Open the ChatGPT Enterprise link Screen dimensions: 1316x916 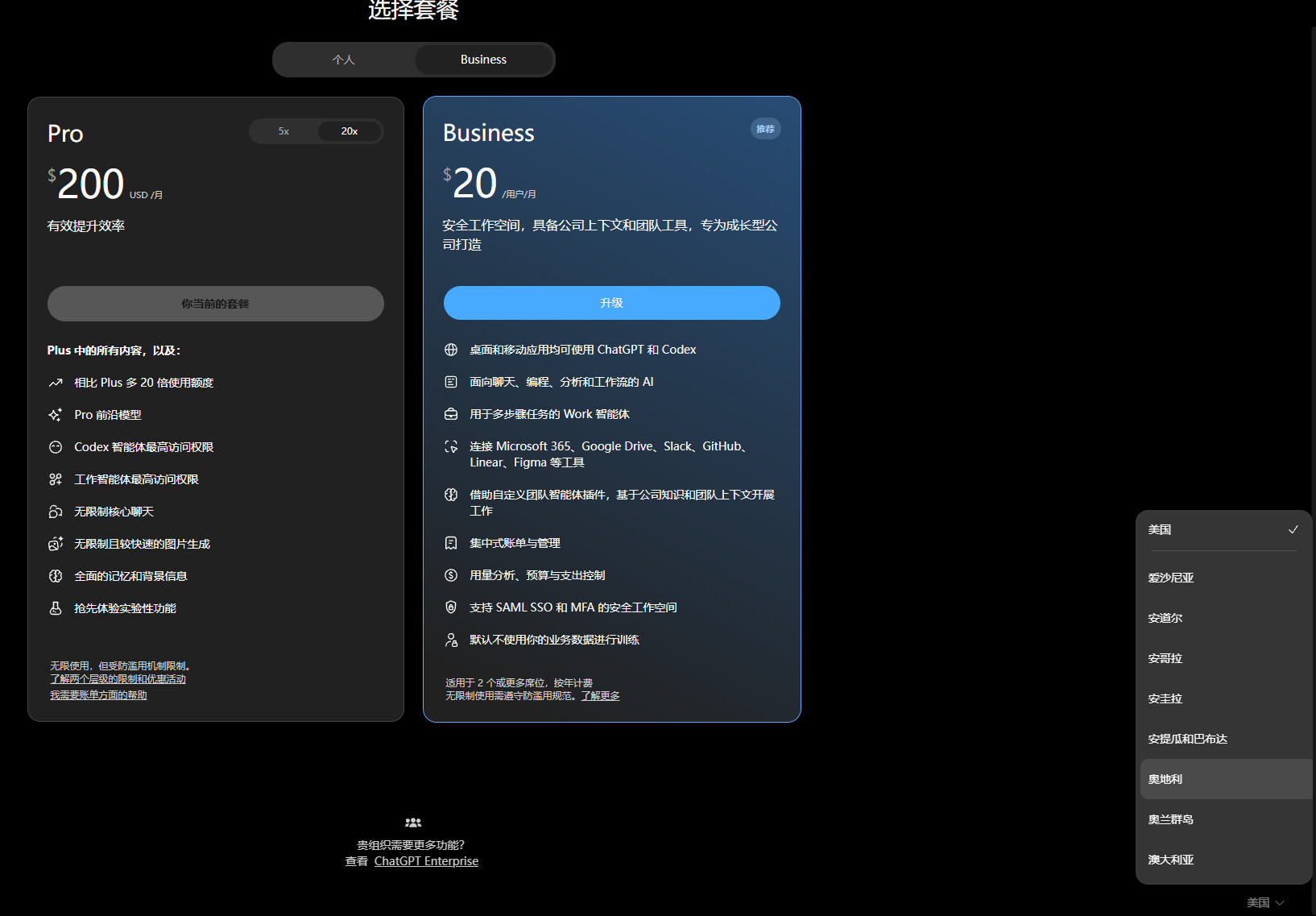tap(426, 861)
